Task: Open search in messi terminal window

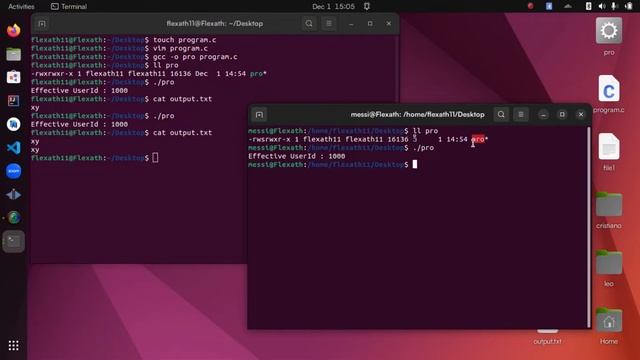Action: pyautogui.click(x=501, y=115)
